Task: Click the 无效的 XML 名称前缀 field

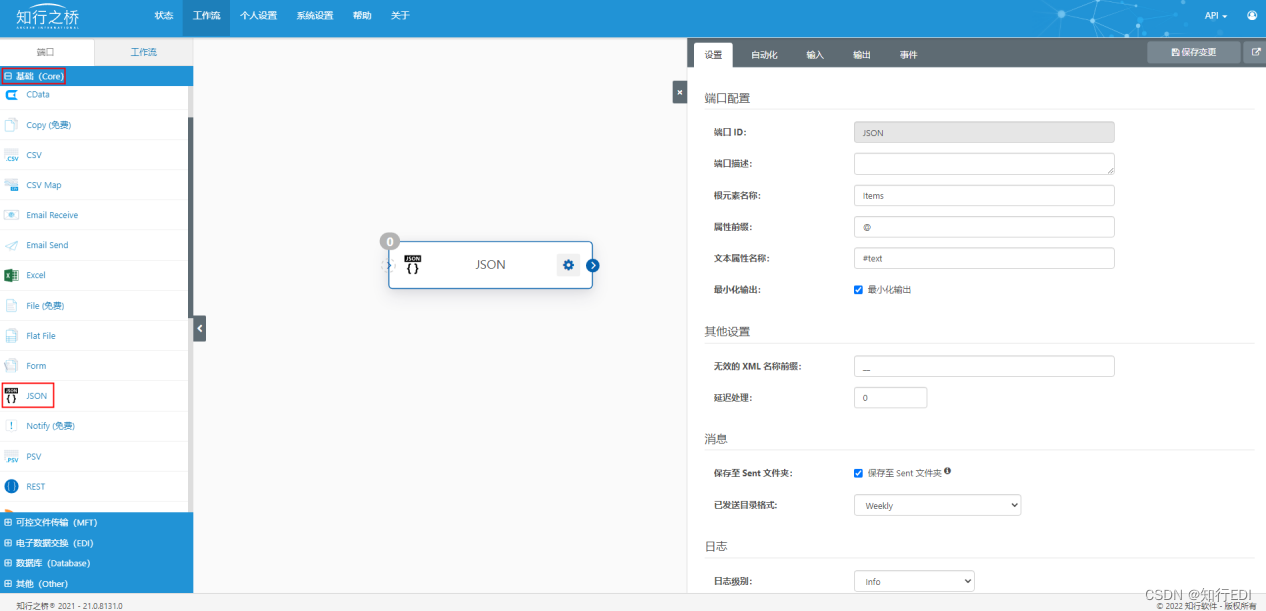Action: (984, 366)
